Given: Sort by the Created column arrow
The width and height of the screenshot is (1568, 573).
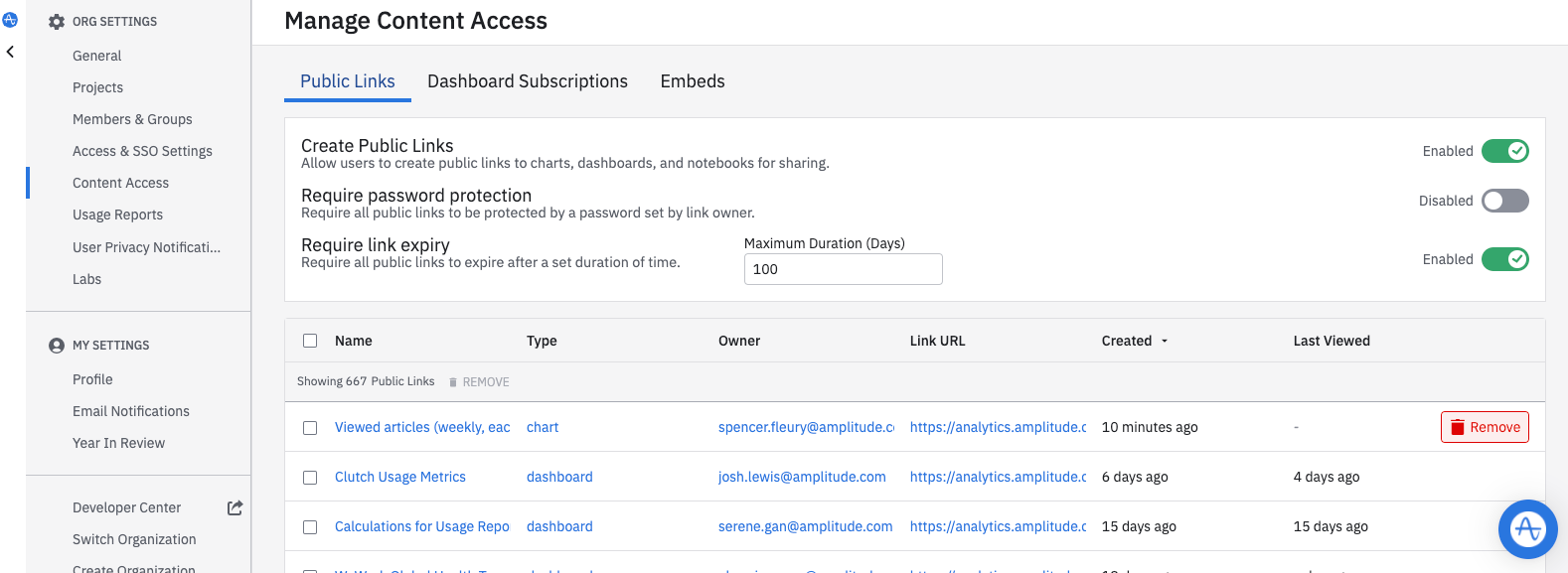Looking at the screenshot, I should [x=1165, y=341].
